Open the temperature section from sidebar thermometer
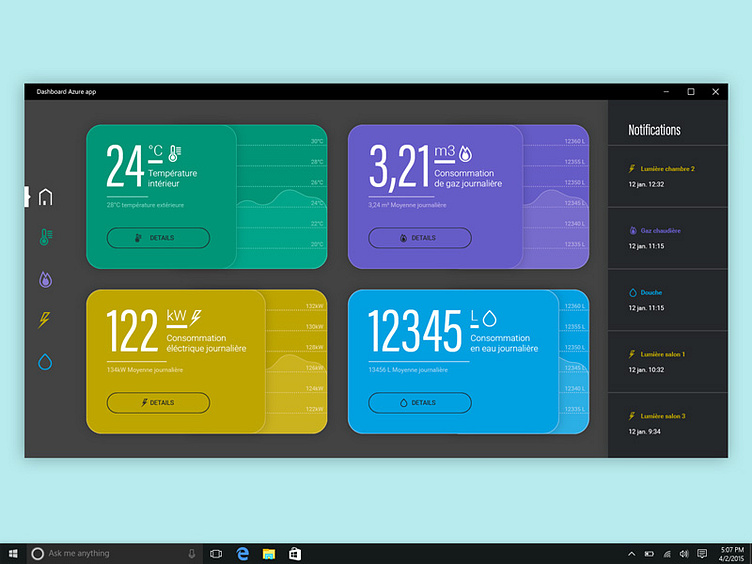 coord(45,238)
